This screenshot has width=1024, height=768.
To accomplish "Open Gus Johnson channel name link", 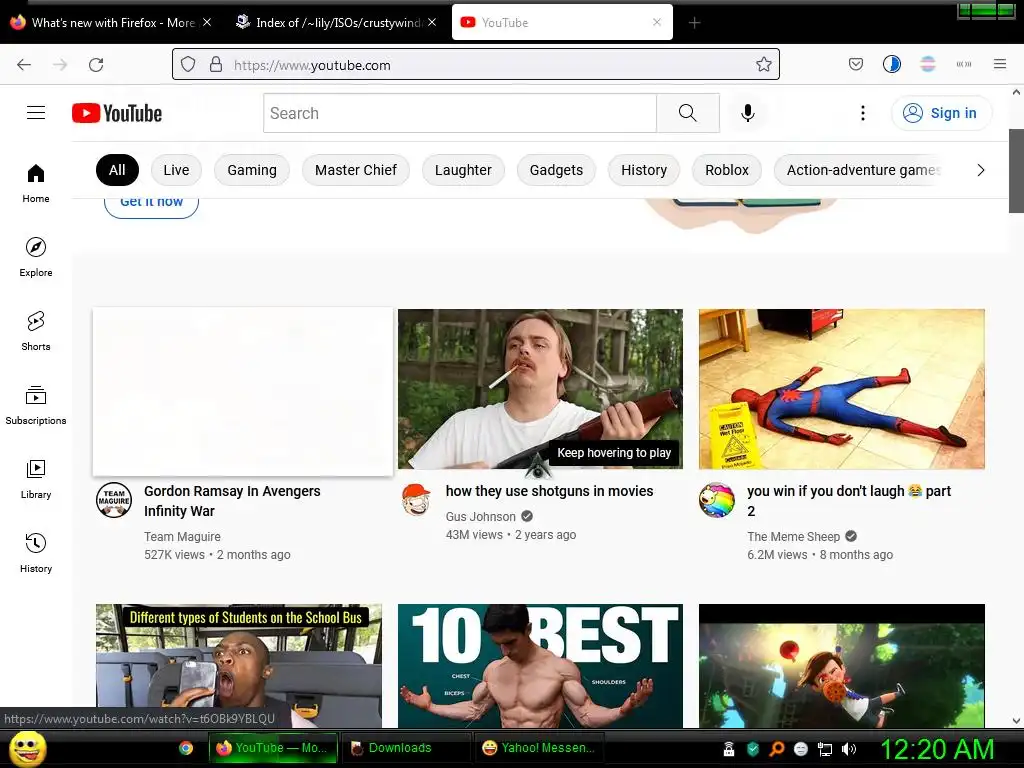I will [x=481, y=517].
